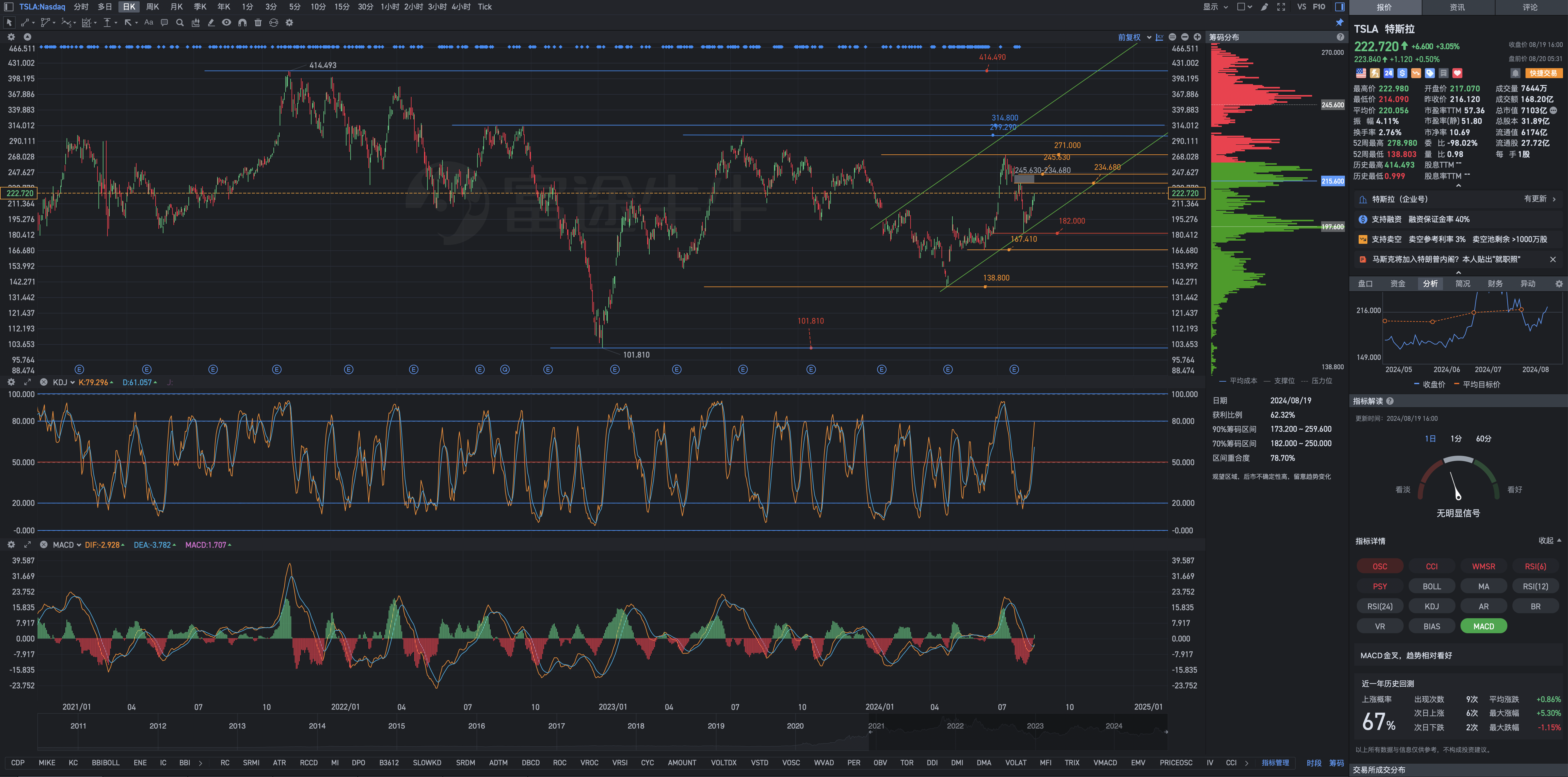Enter fullscreen chart mode
Viewport: 1568px width, 777px height.
1281,7
